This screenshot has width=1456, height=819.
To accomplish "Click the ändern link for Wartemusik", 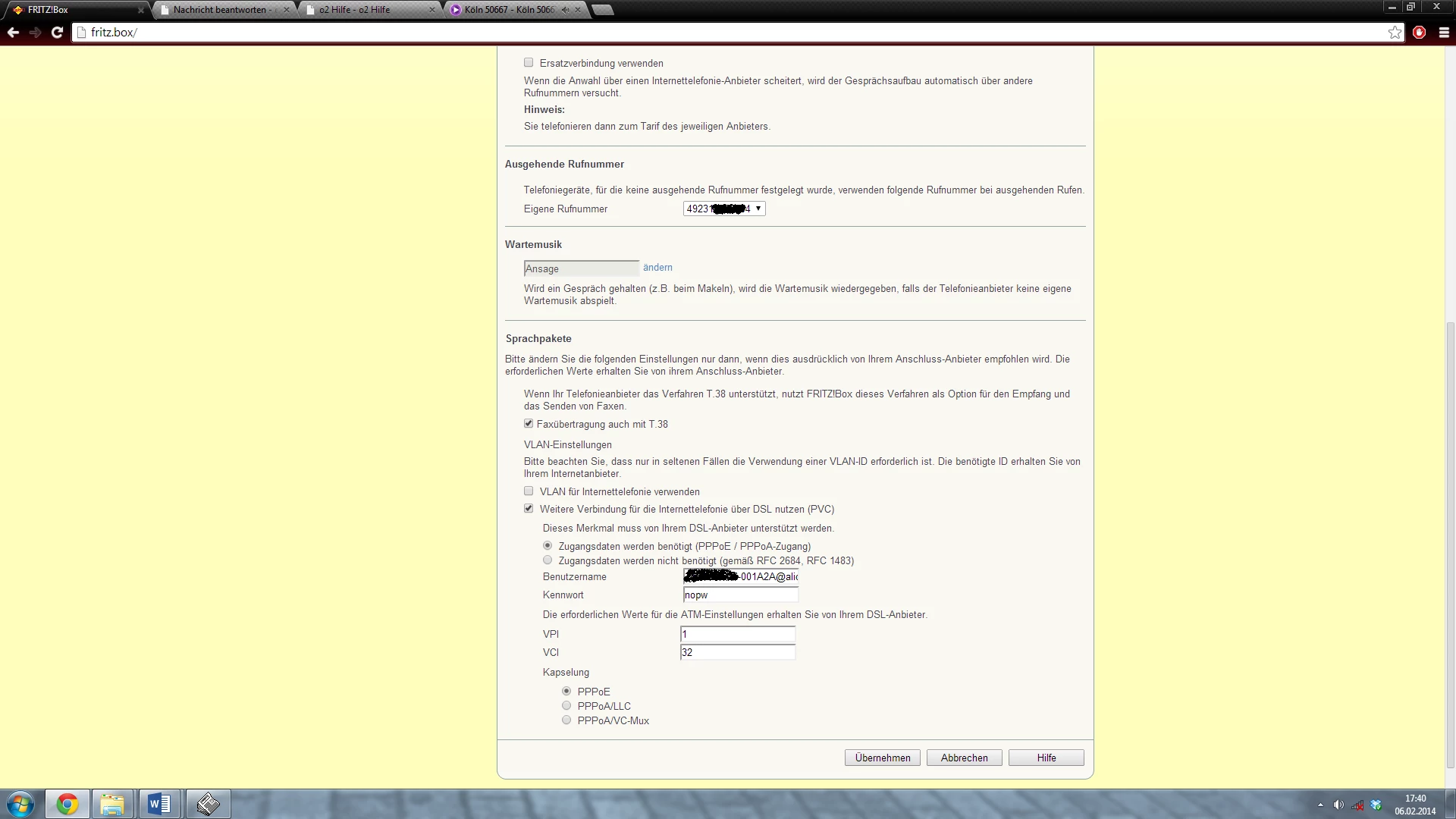I will pyautogui.click(x=657, y=268).
